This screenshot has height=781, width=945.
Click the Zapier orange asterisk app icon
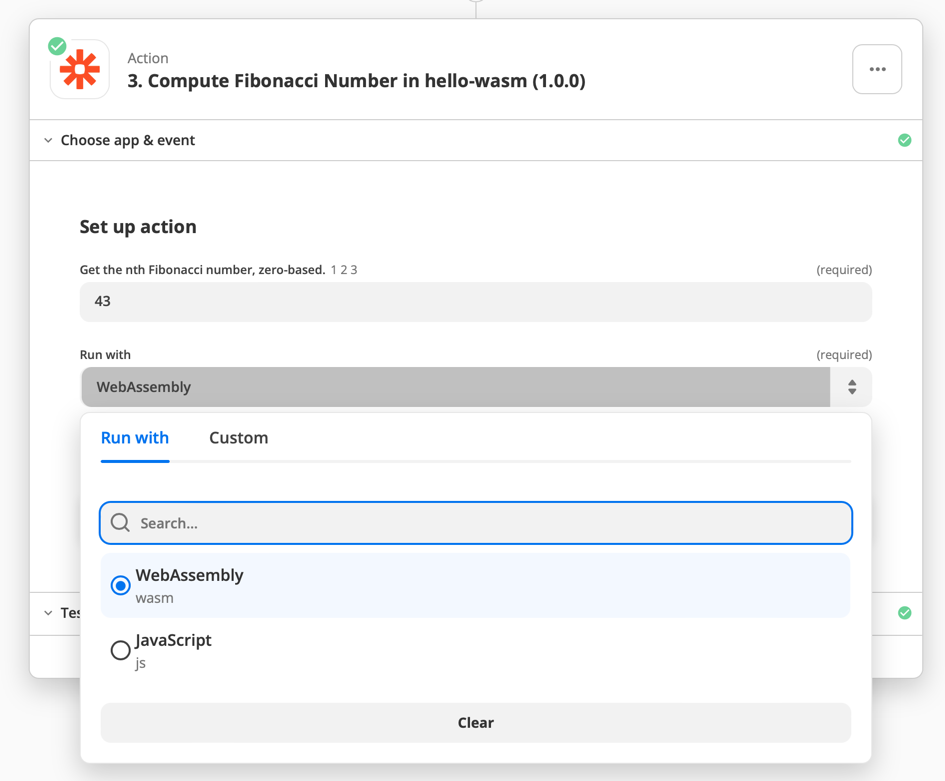tap(80, 70)
